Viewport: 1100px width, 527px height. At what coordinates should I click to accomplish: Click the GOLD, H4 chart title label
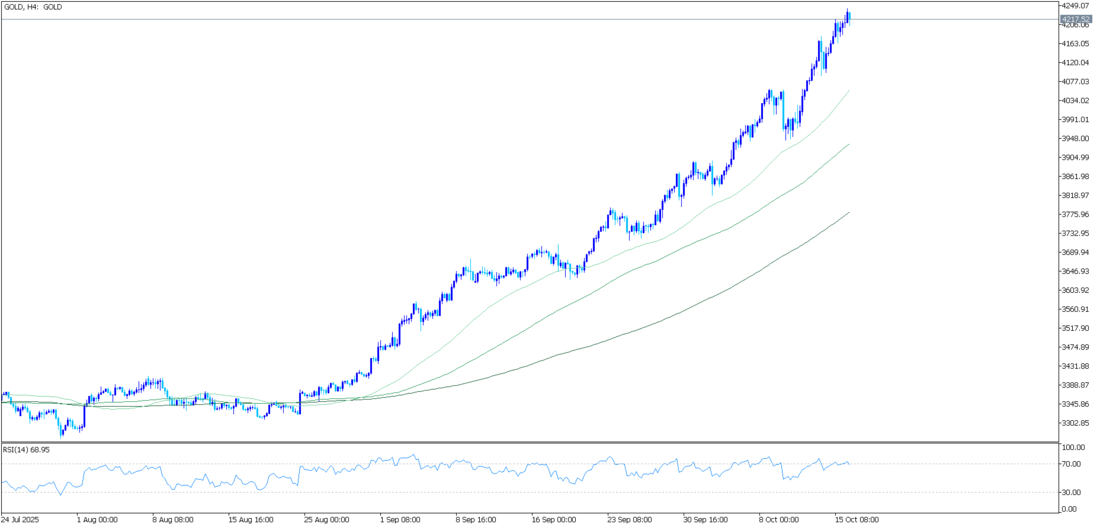tap(34, 7)
